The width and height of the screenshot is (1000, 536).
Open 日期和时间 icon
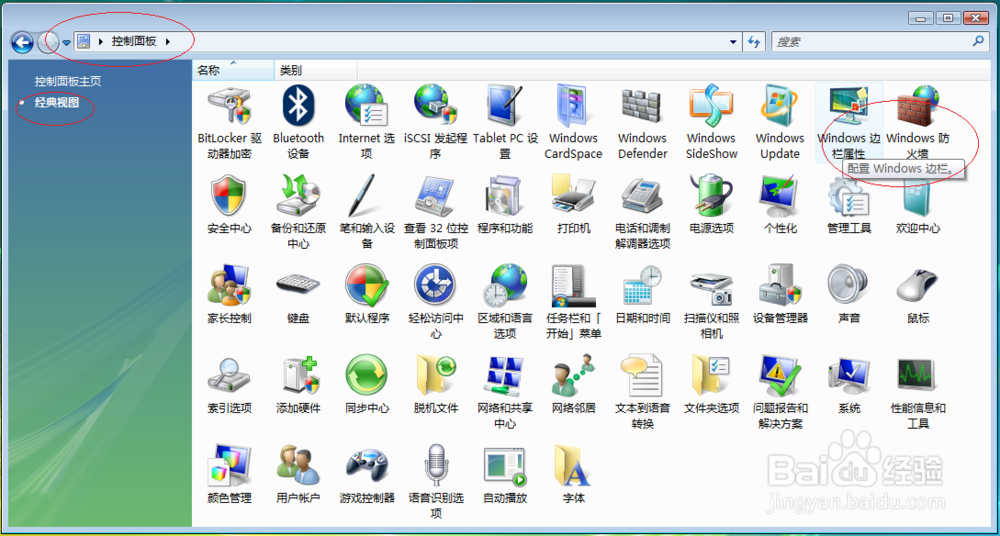pos(642,286)
